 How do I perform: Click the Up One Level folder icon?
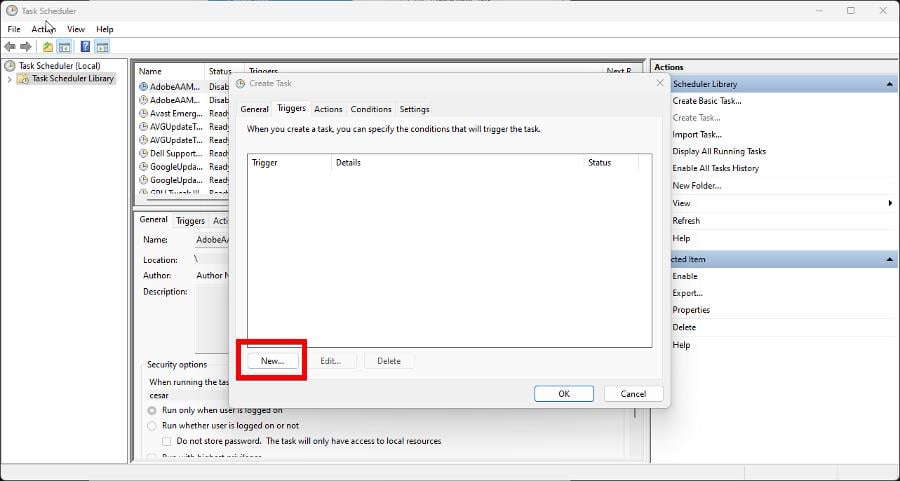point(48,46)
